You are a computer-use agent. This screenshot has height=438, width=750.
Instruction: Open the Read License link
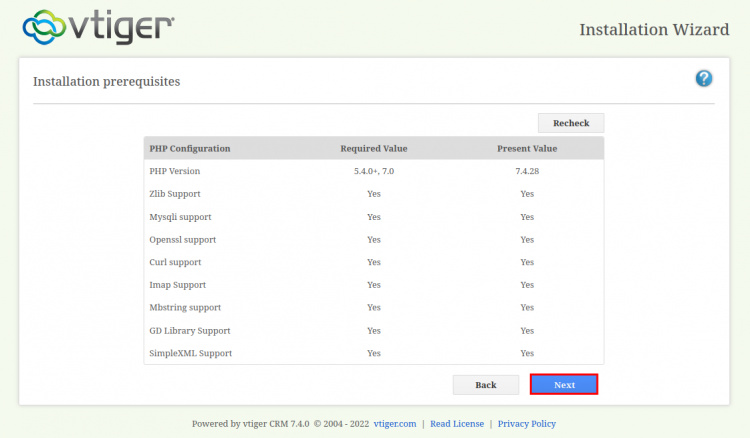point(457,423)
